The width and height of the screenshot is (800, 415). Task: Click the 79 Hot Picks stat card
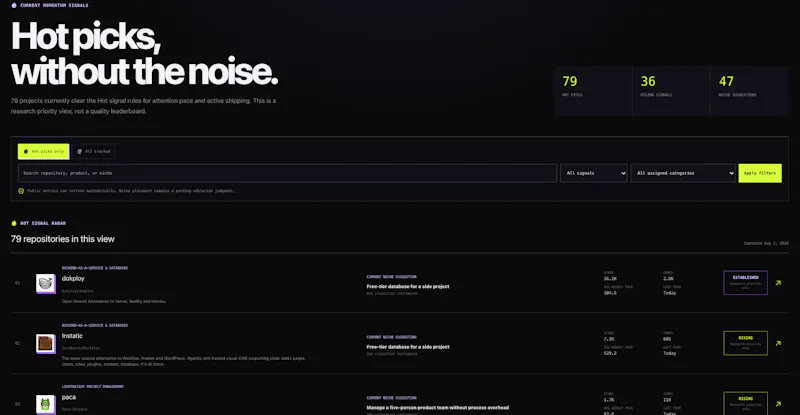(x=593, y=91)
